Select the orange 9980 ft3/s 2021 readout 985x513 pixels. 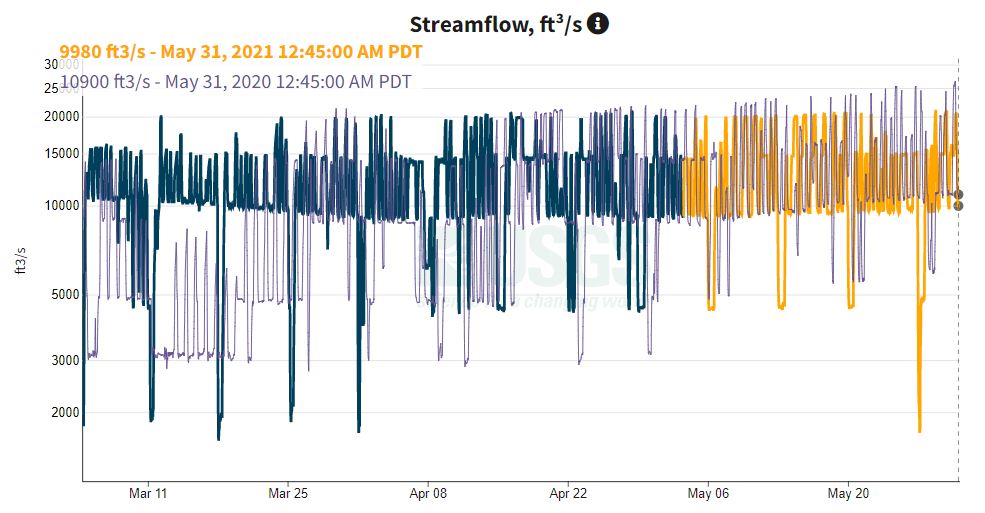(x=241, y=52)
